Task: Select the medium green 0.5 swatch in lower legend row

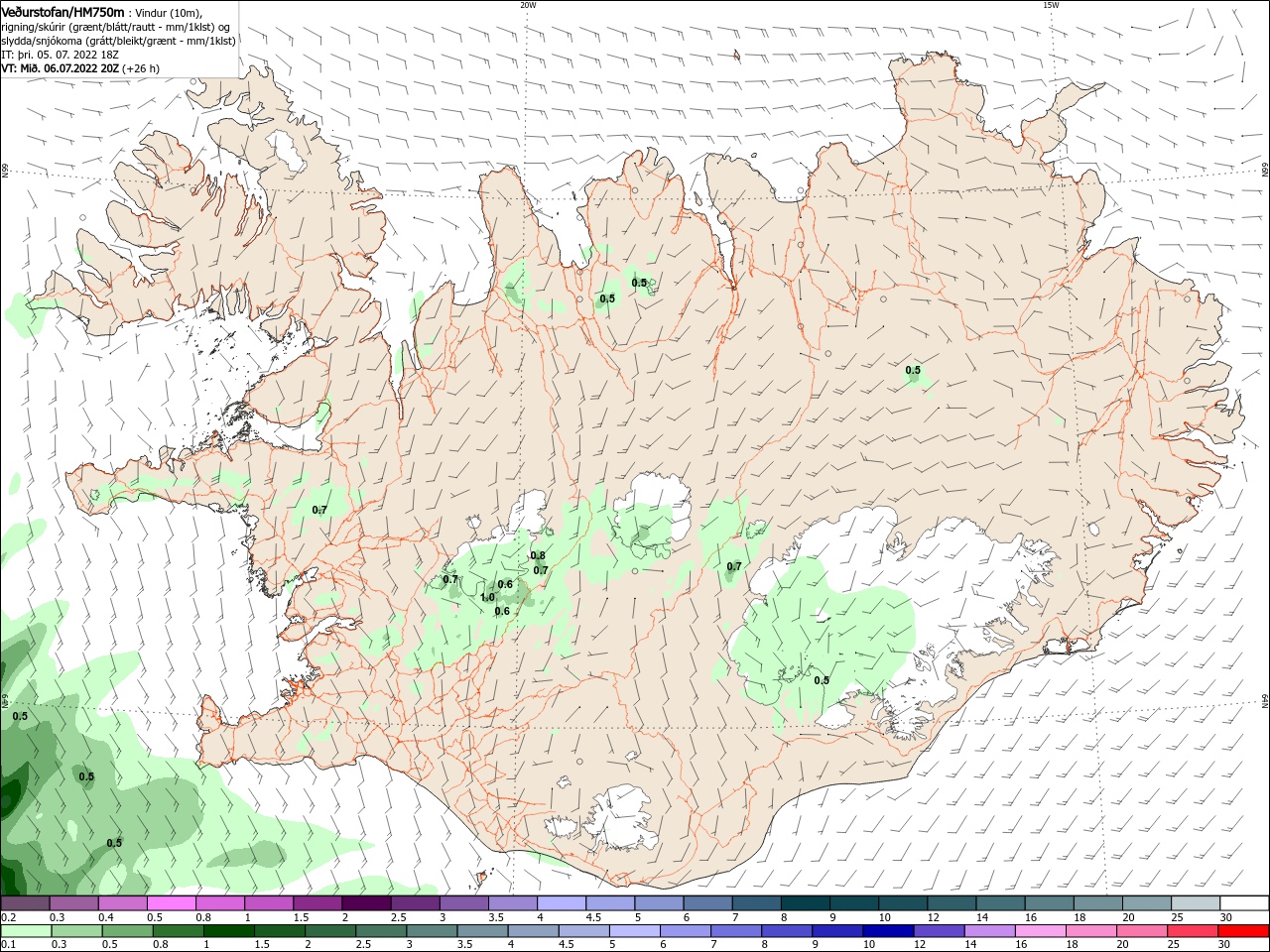Action: click(x=128, y=931)
